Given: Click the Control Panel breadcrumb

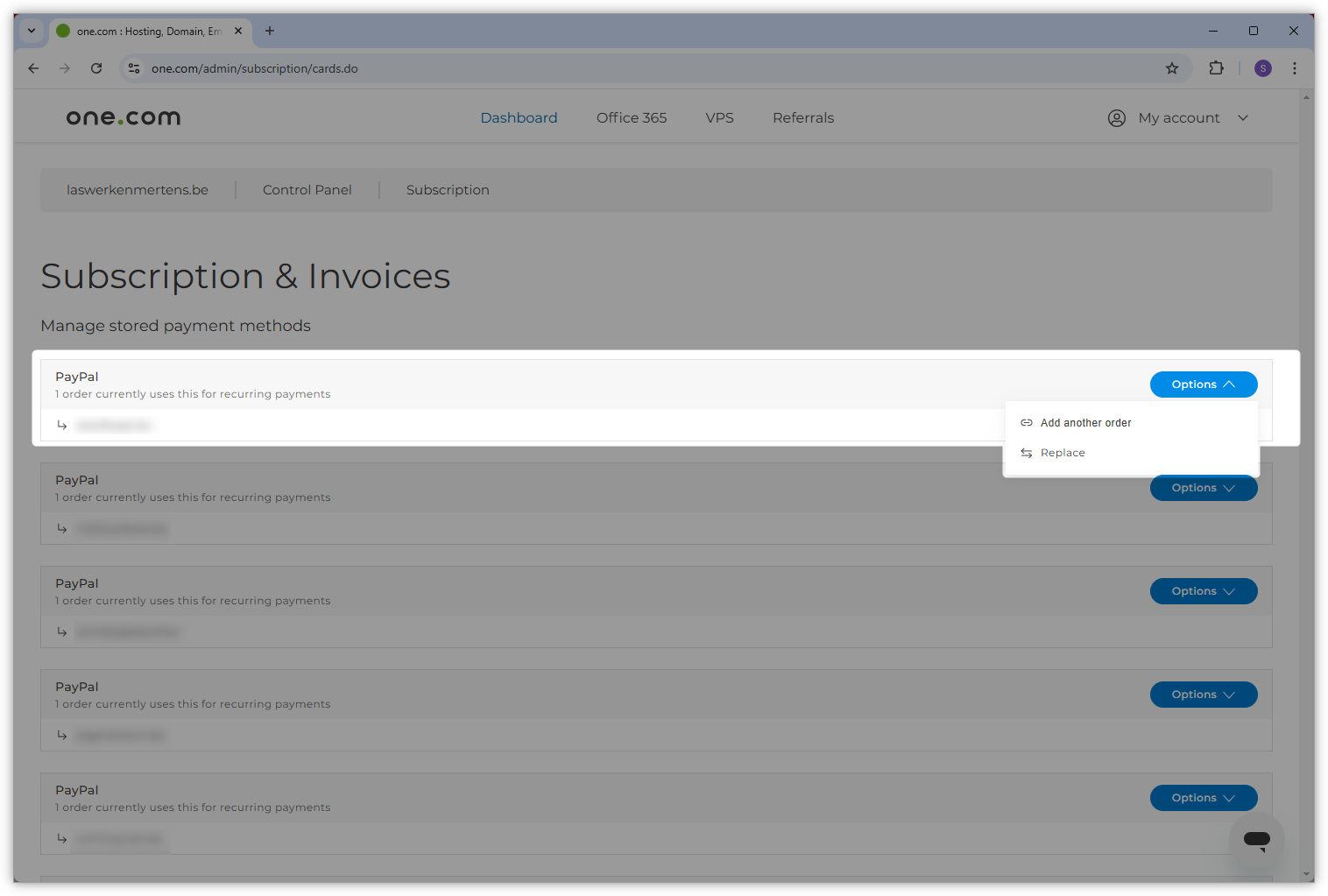Looking at the screenshot, I should (x=307, y=189).
